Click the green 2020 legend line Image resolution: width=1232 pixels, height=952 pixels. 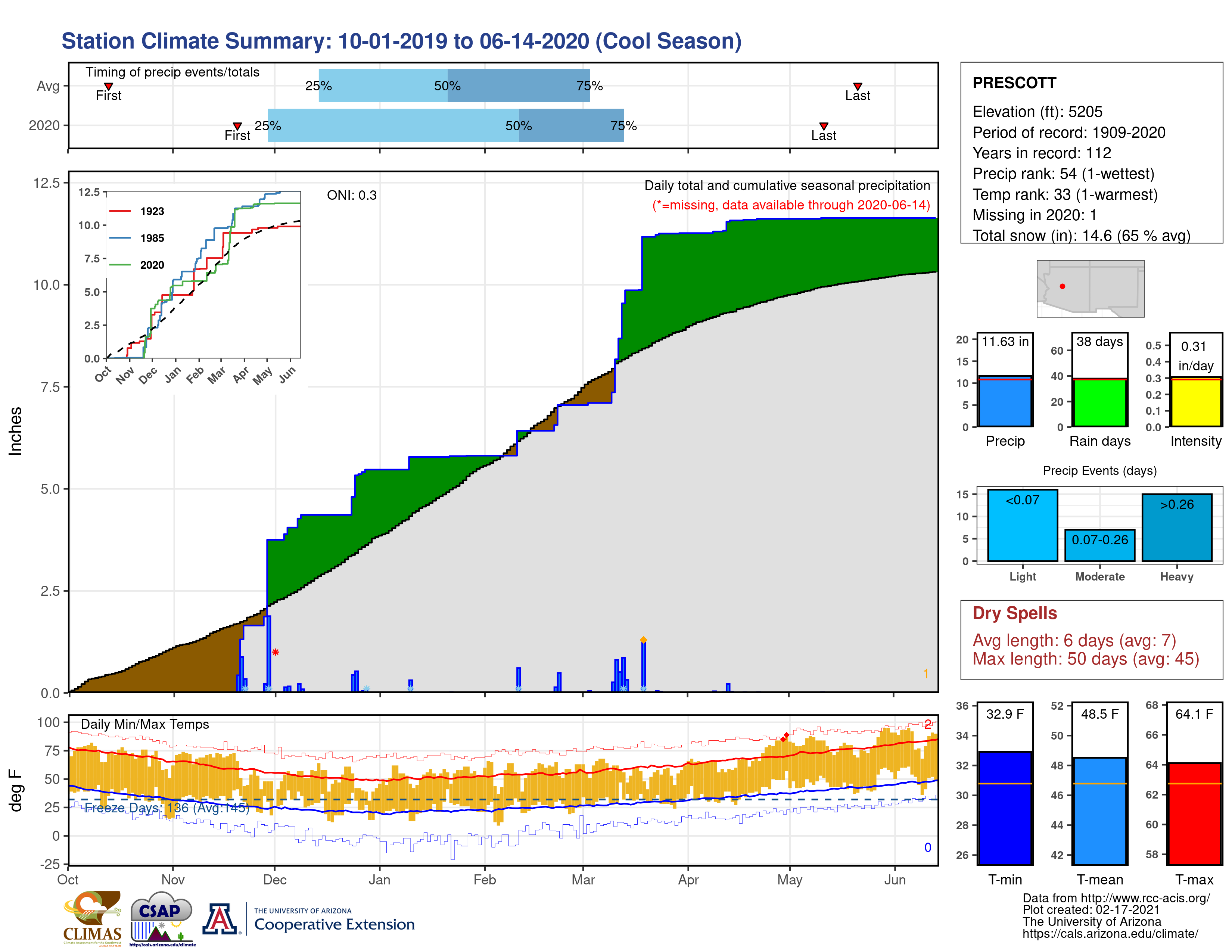click(x=120, y=265)
